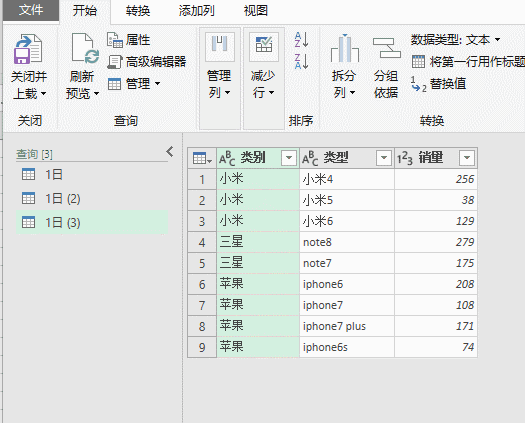Click the 分组依据 group by icon
This screenshot has width=525, height=423.
pos(387,48)
